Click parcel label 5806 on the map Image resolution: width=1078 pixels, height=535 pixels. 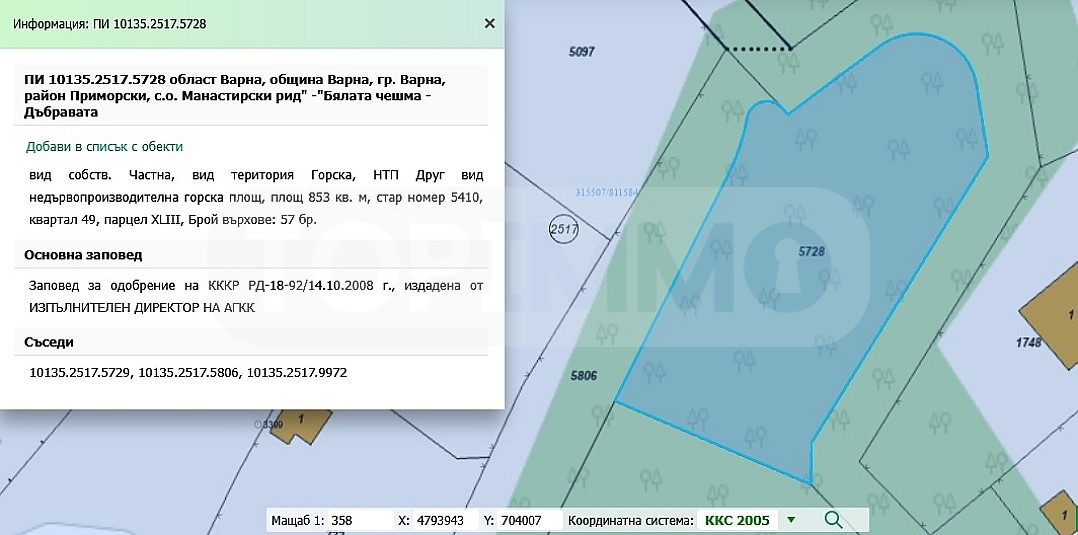[584, 375]
